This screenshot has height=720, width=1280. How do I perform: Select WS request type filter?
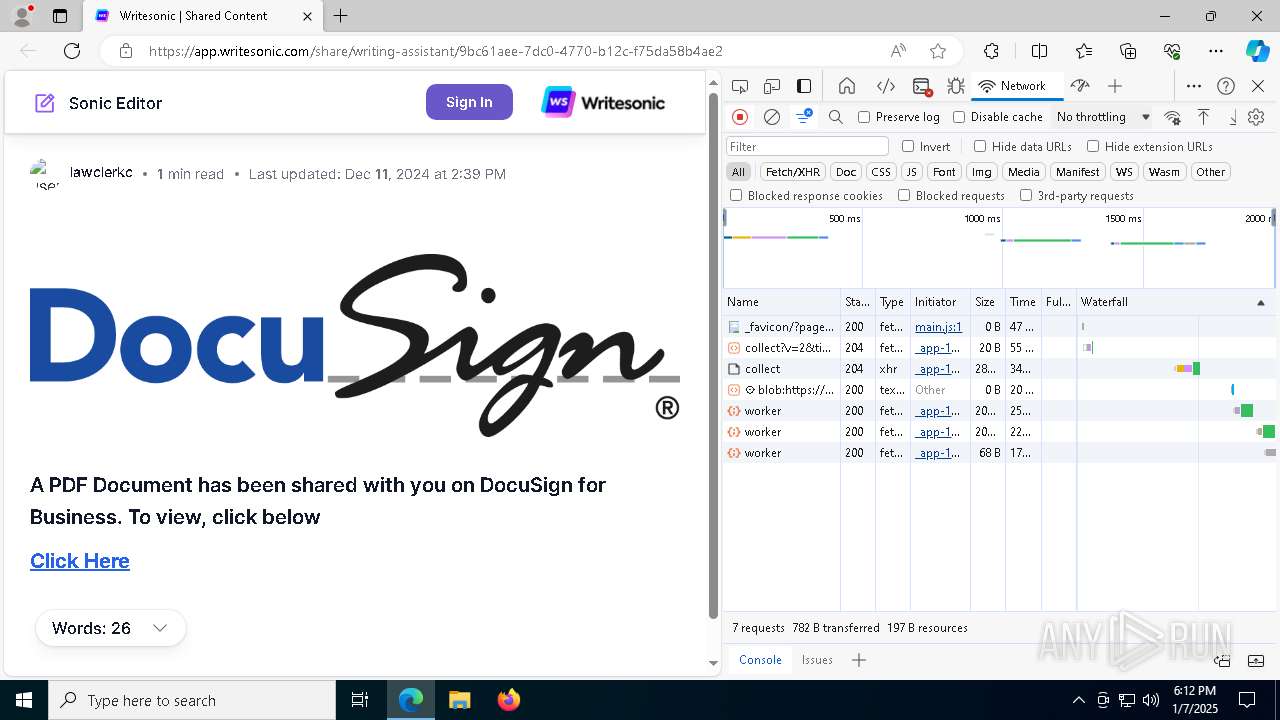click(x=1125, y=172)
